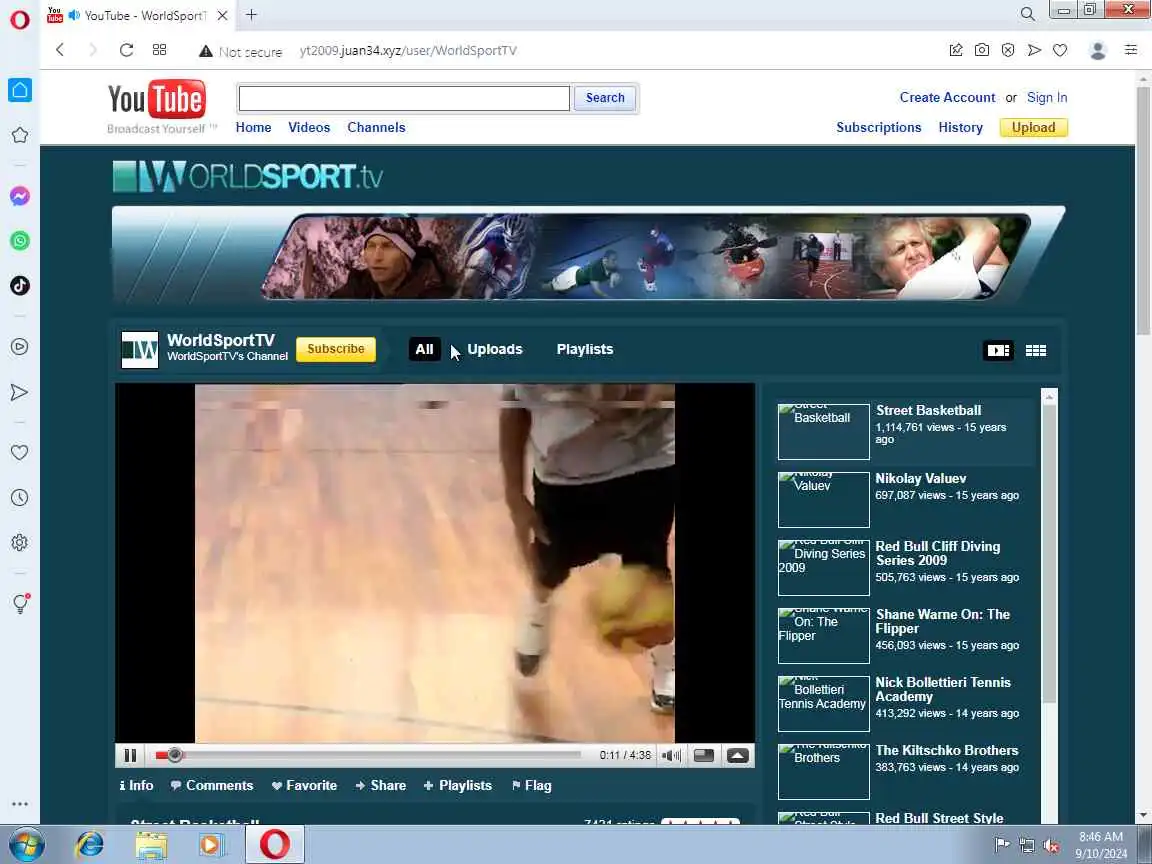Click the address bar URL
1152x864 pixels.
coord(408,51)
